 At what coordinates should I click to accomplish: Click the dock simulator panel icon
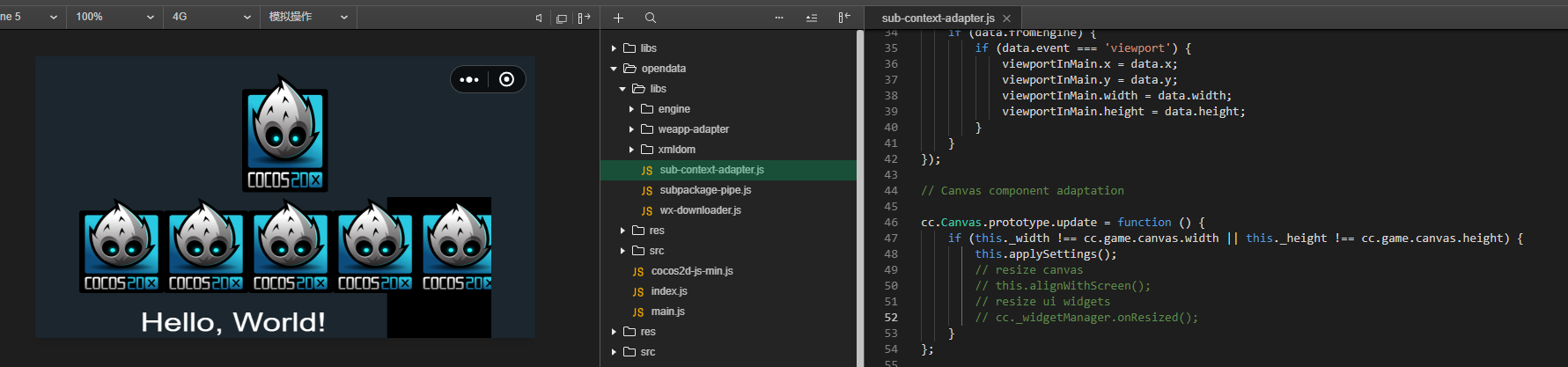[584, 18]
